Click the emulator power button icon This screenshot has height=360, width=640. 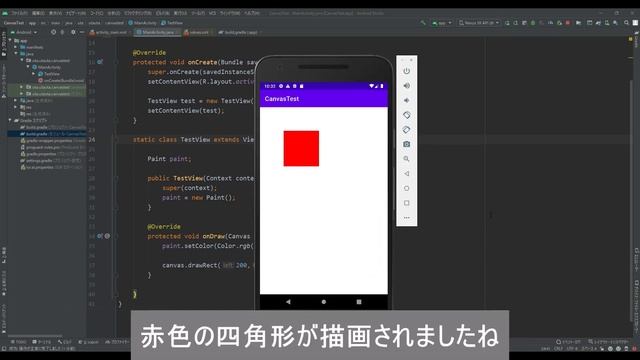click(407, 71)
